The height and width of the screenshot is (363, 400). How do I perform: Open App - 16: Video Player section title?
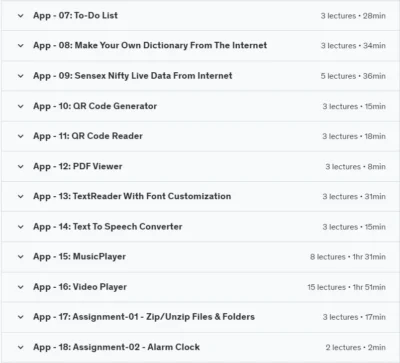pos(80,287)
